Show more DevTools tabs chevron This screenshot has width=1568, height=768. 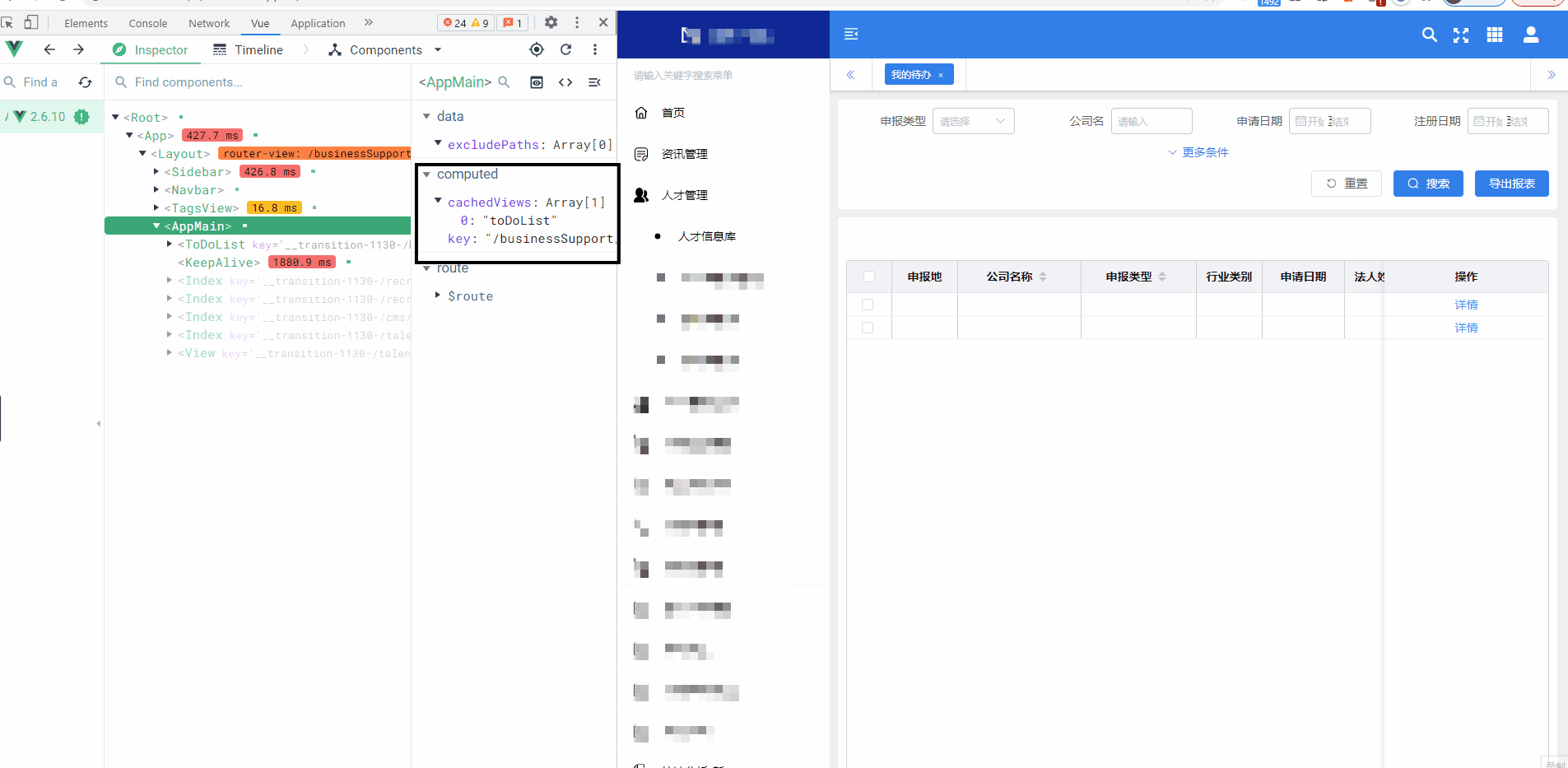[x=369, y=22]
